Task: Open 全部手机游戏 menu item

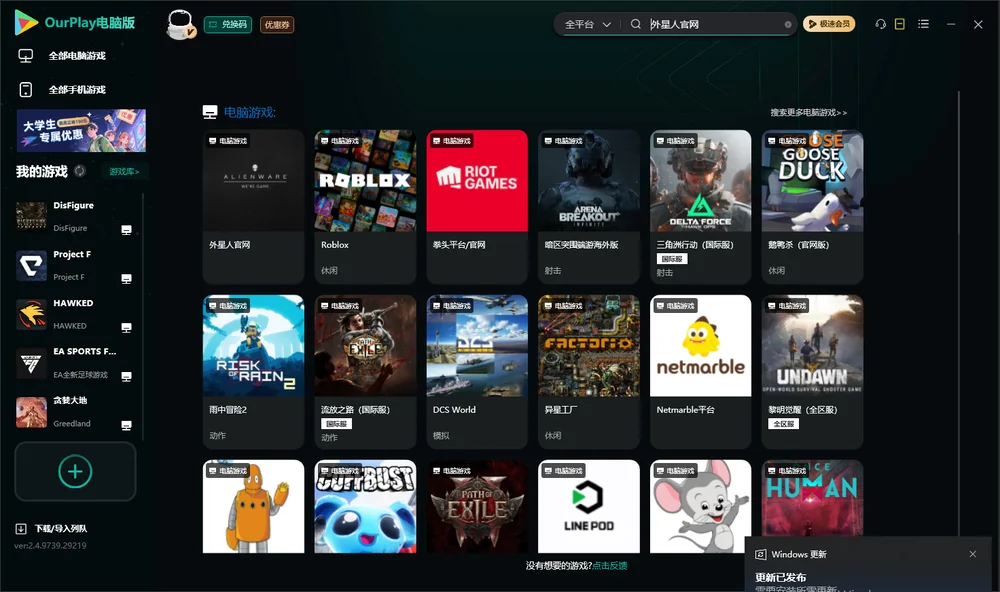Action: [62, 90]
